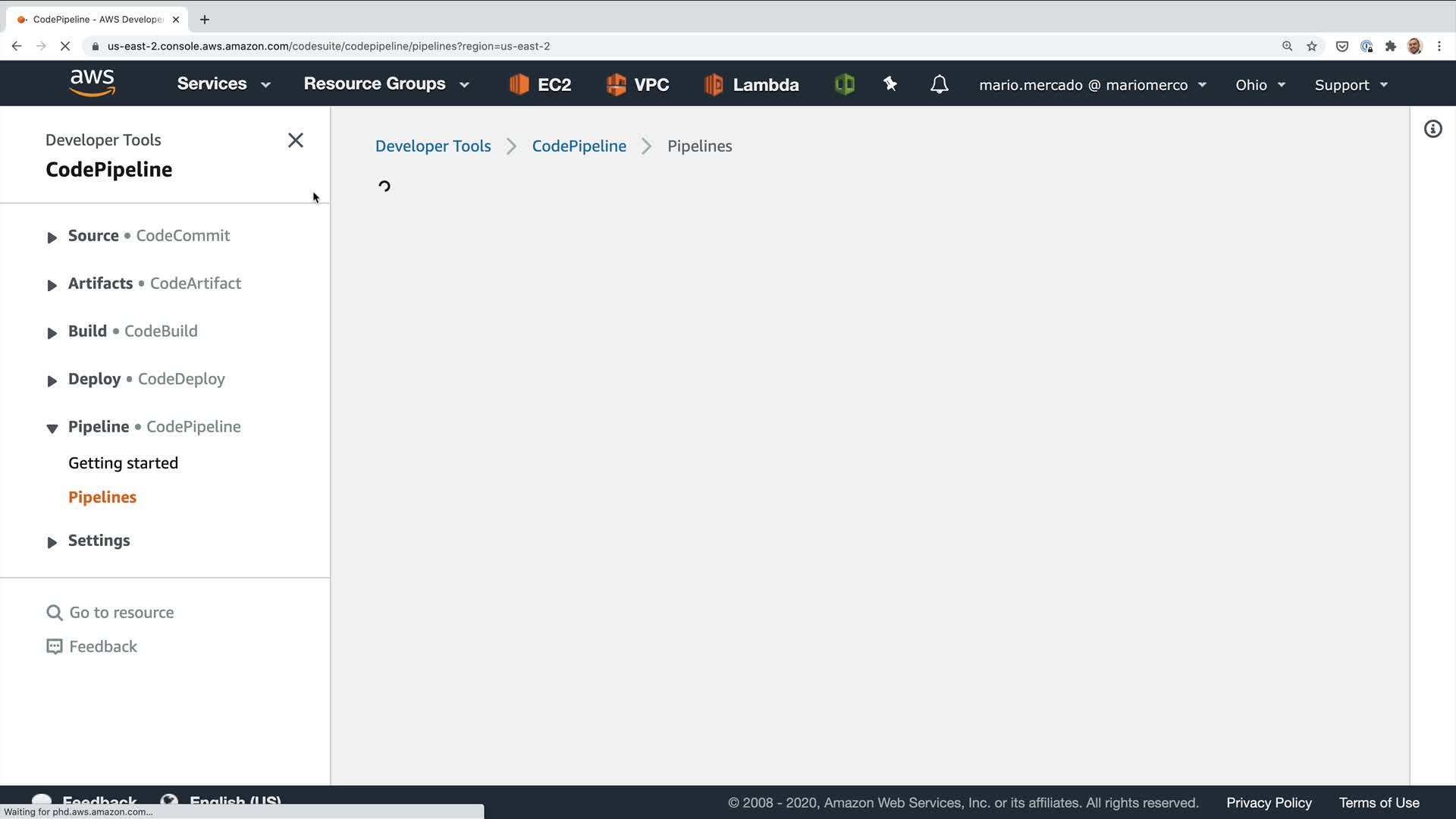This screenshot has width=1456, height=819.
Task: Open the Privacy Policy link
Action: (1269, 802)
